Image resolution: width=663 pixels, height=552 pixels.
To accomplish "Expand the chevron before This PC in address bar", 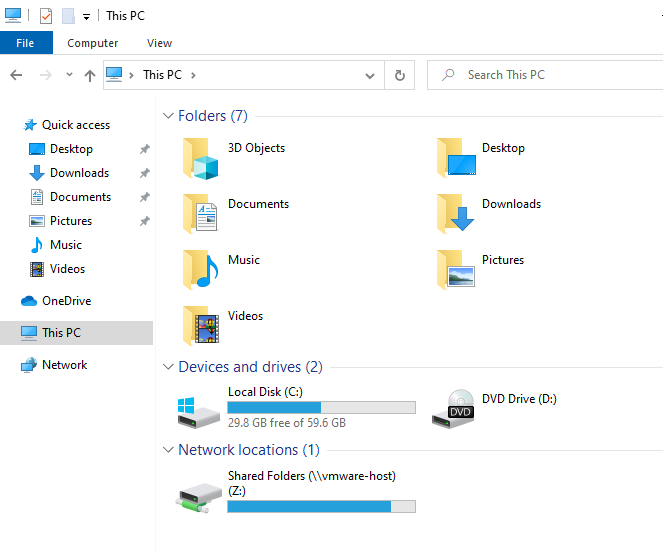I will [132, 75].
